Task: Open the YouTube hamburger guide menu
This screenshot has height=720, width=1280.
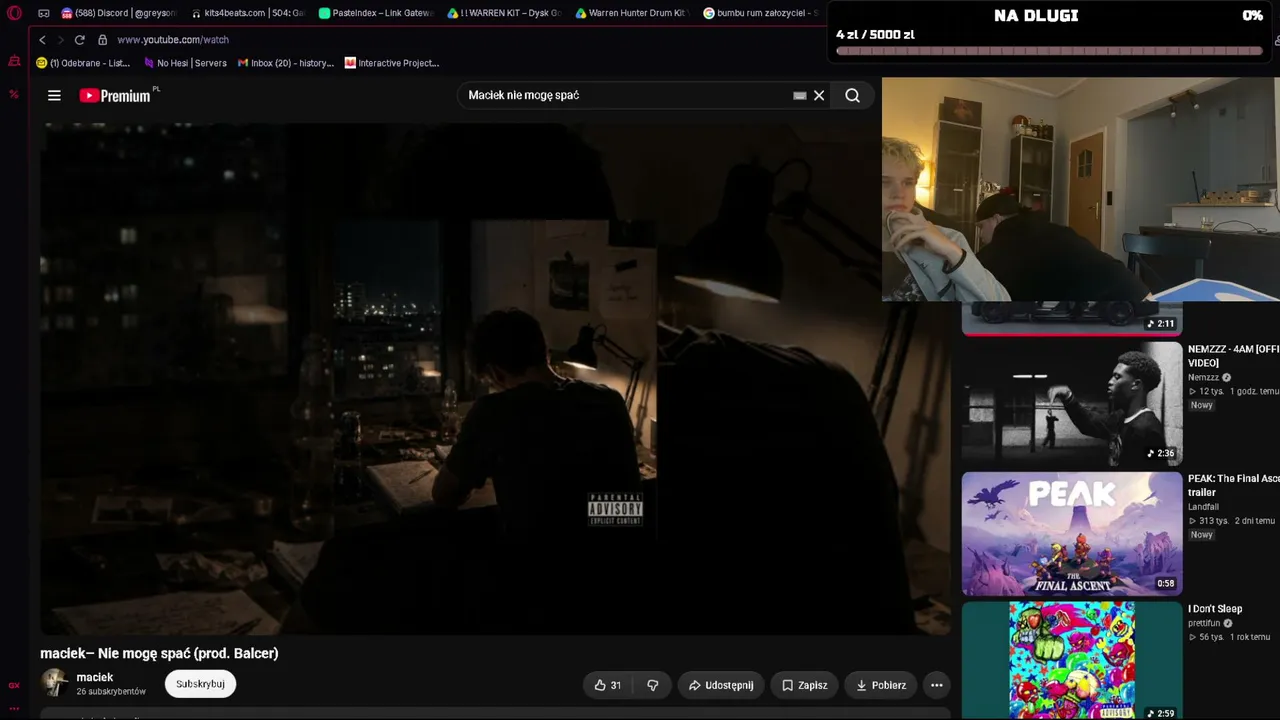Action: click(54, 96)
